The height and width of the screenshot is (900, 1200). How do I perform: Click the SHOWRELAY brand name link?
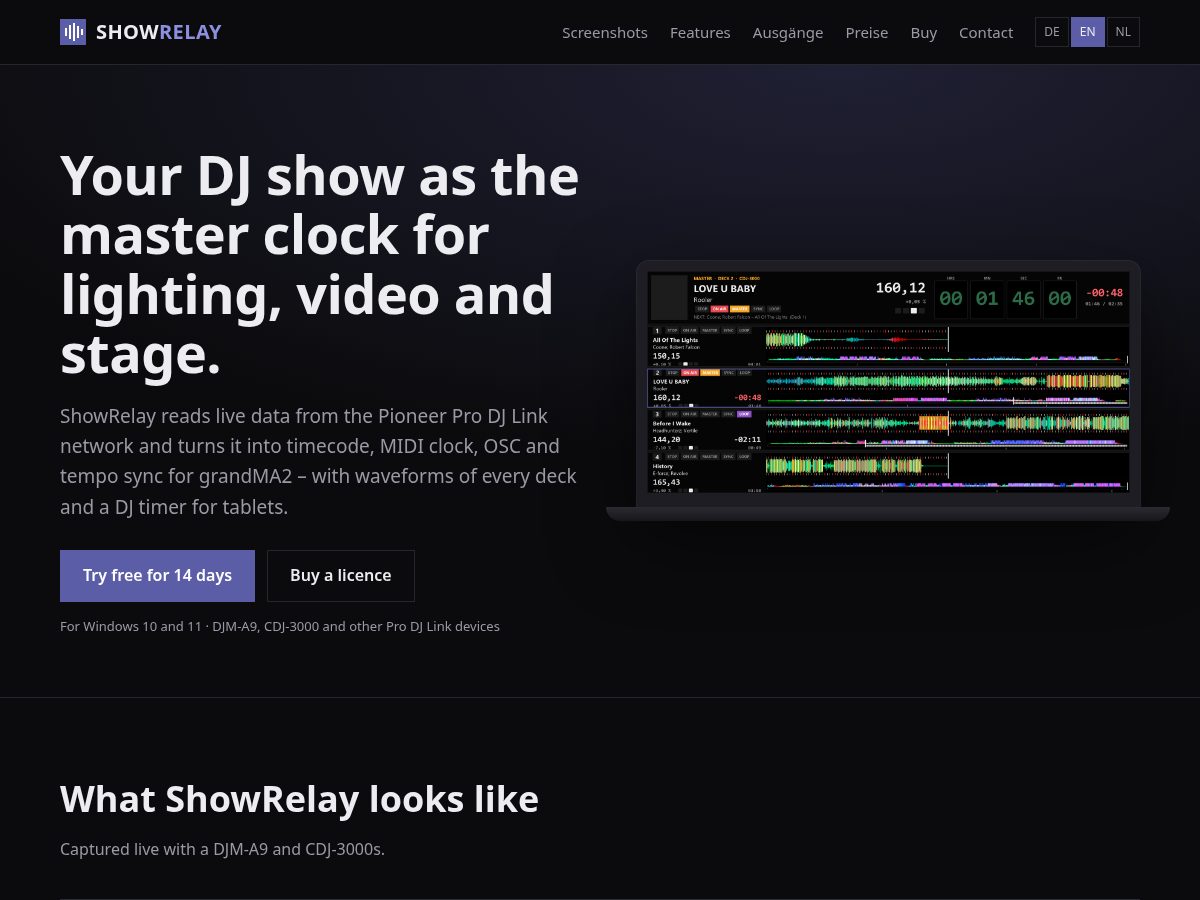tap(159, 32)
